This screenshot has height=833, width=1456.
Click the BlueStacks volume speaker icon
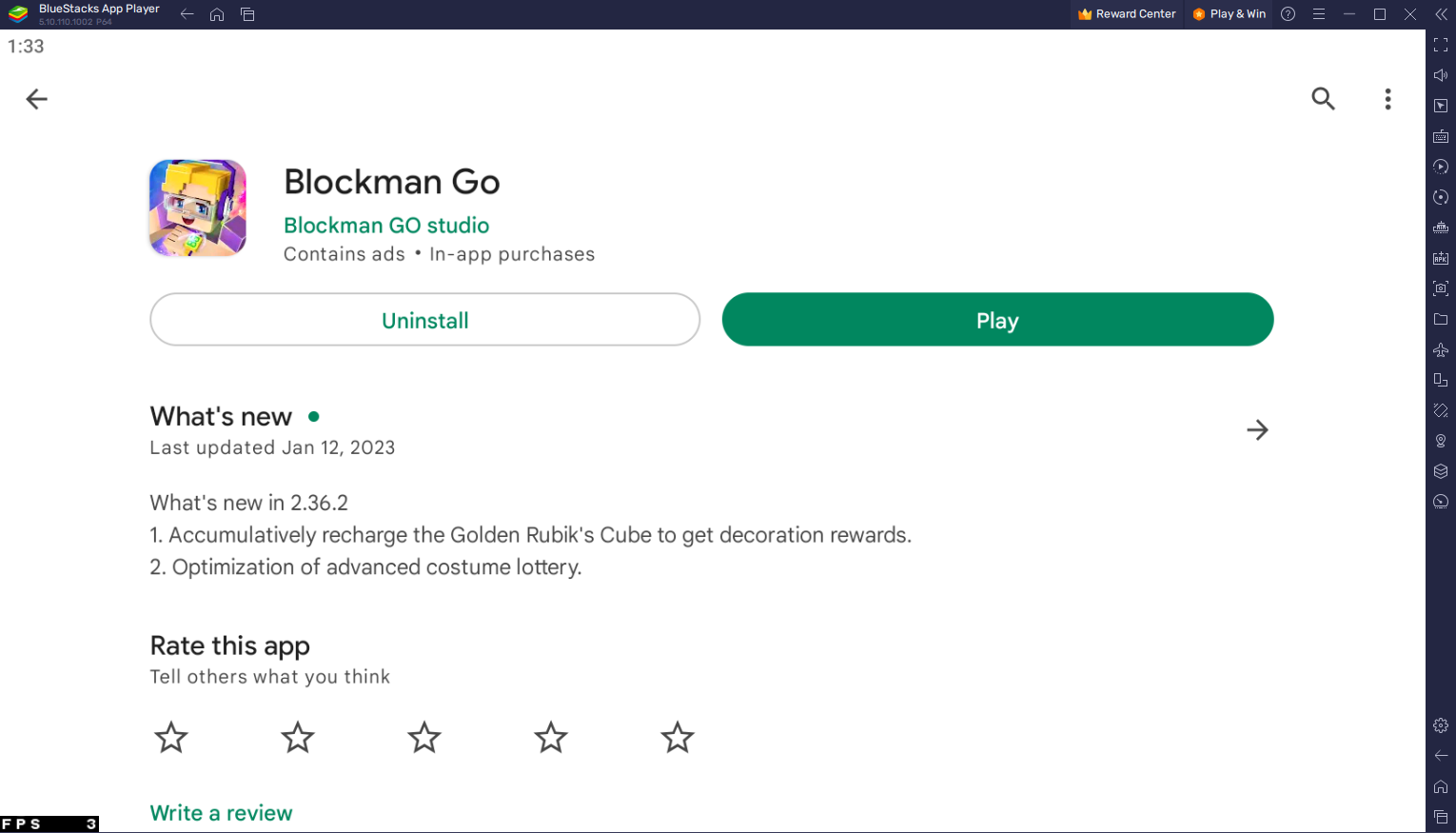(x=1441, y=75)
